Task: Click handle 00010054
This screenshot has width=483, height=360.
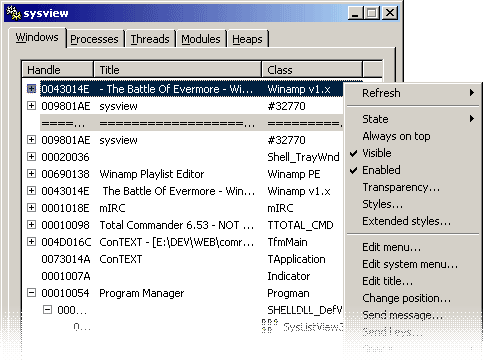Action: [x=65, y=293]
